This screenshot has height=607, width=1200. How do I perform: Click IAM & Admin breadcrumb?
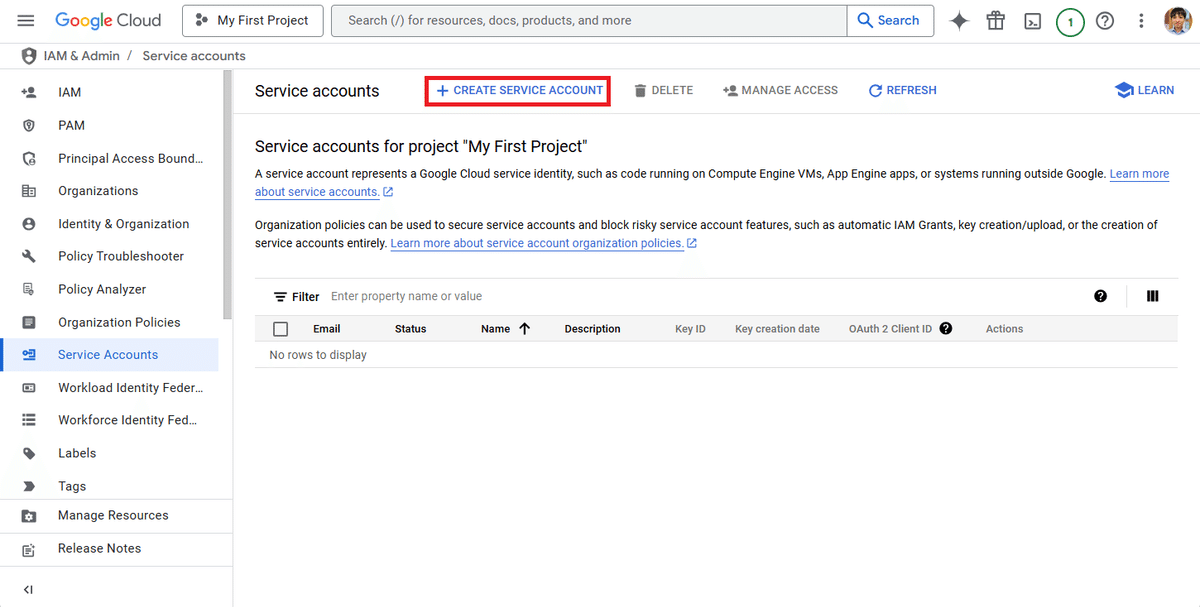click(x=81, y=56)
